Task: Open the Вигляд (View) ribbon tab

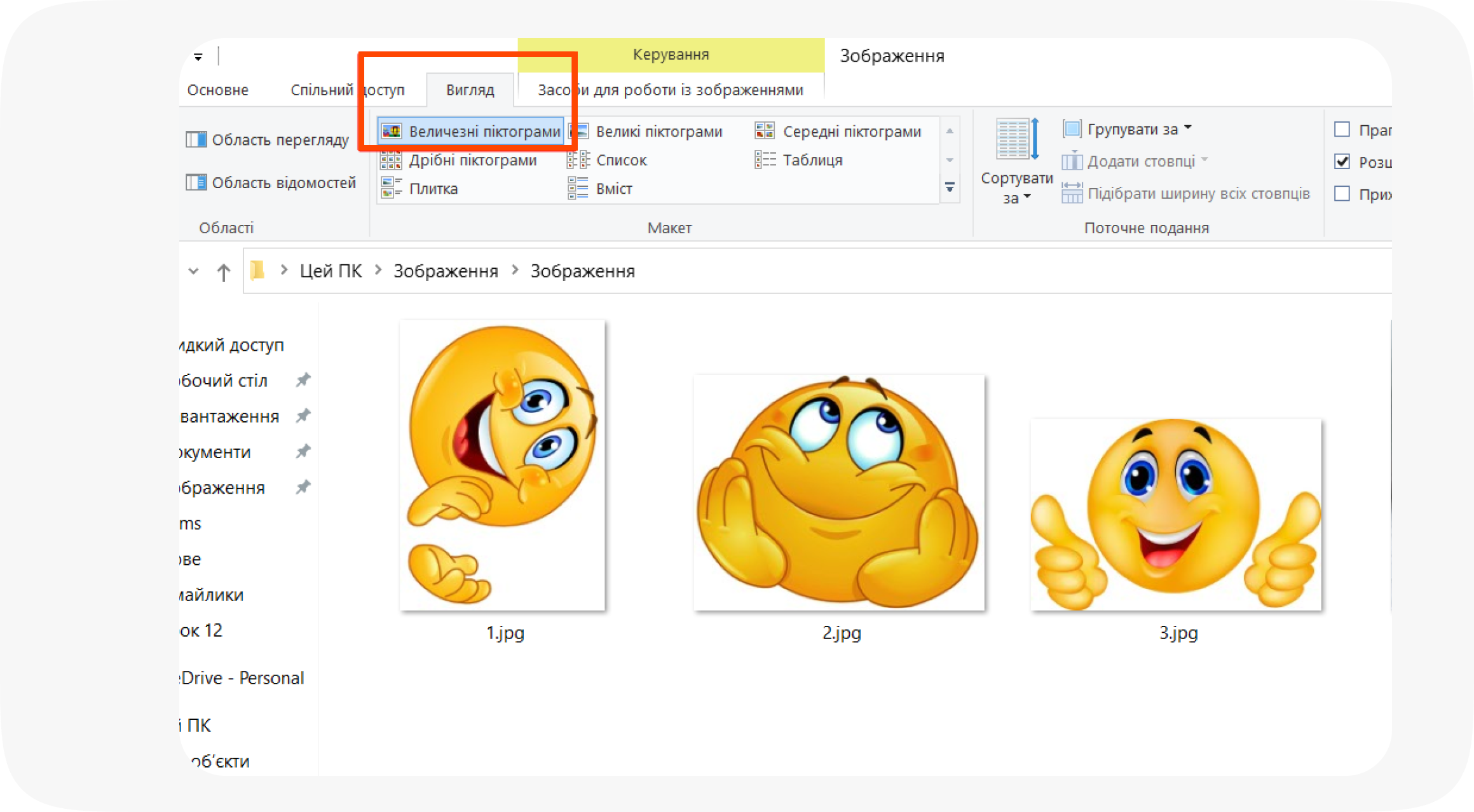Action: [470, 90]
